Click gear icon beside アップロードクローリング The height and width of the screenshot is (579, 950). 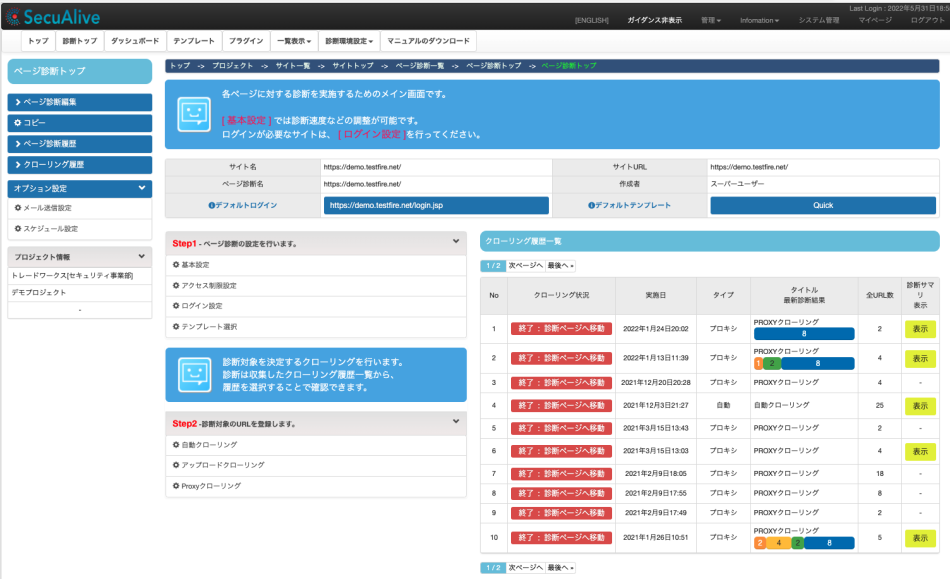[176, 465]
